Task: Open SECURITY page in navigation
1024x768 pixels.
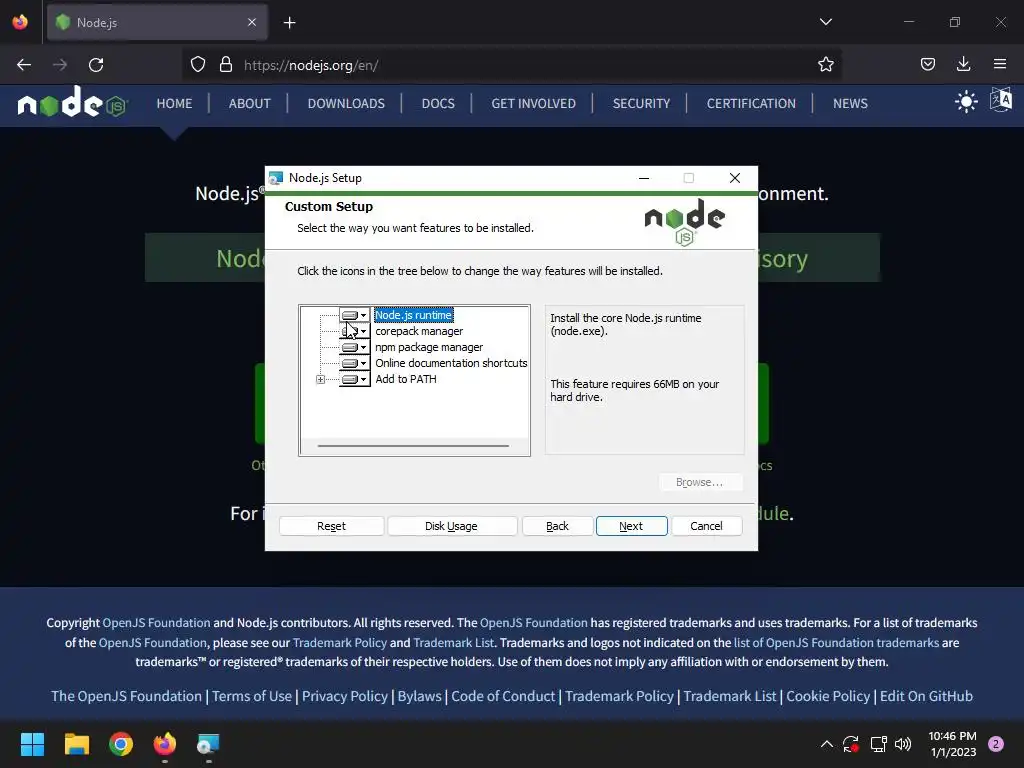Action: click(x=641, y=104)
